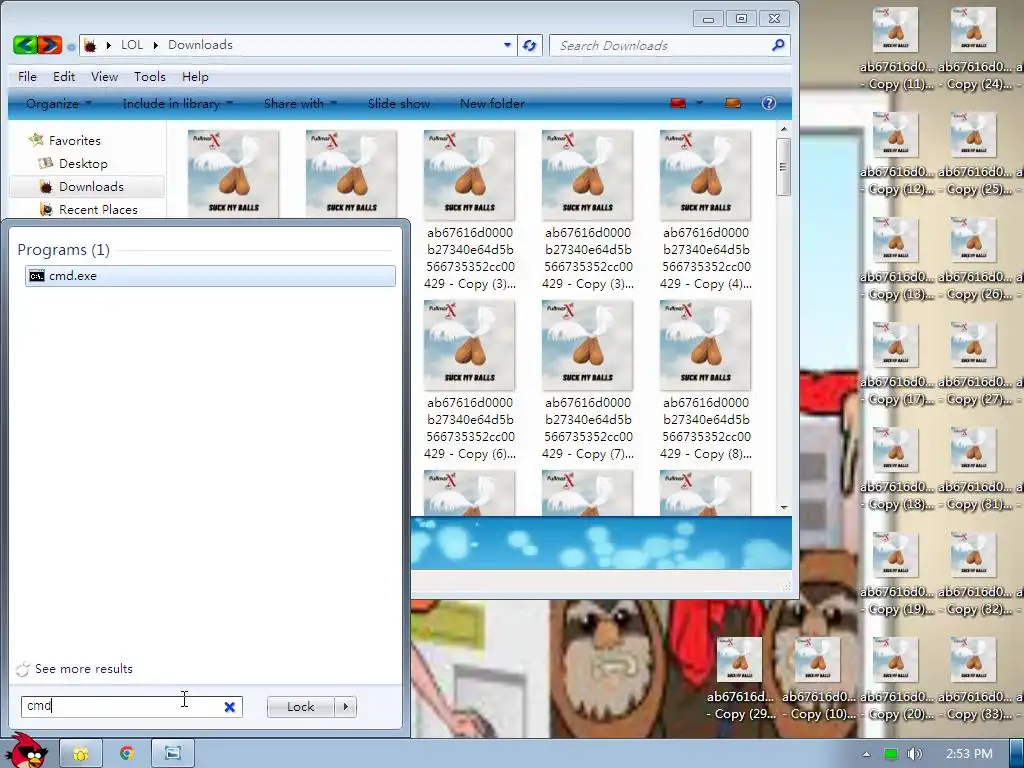Open the Share with dropdown
The width and height of the screenshot is (1024, 768).
[x=300, y=103]
